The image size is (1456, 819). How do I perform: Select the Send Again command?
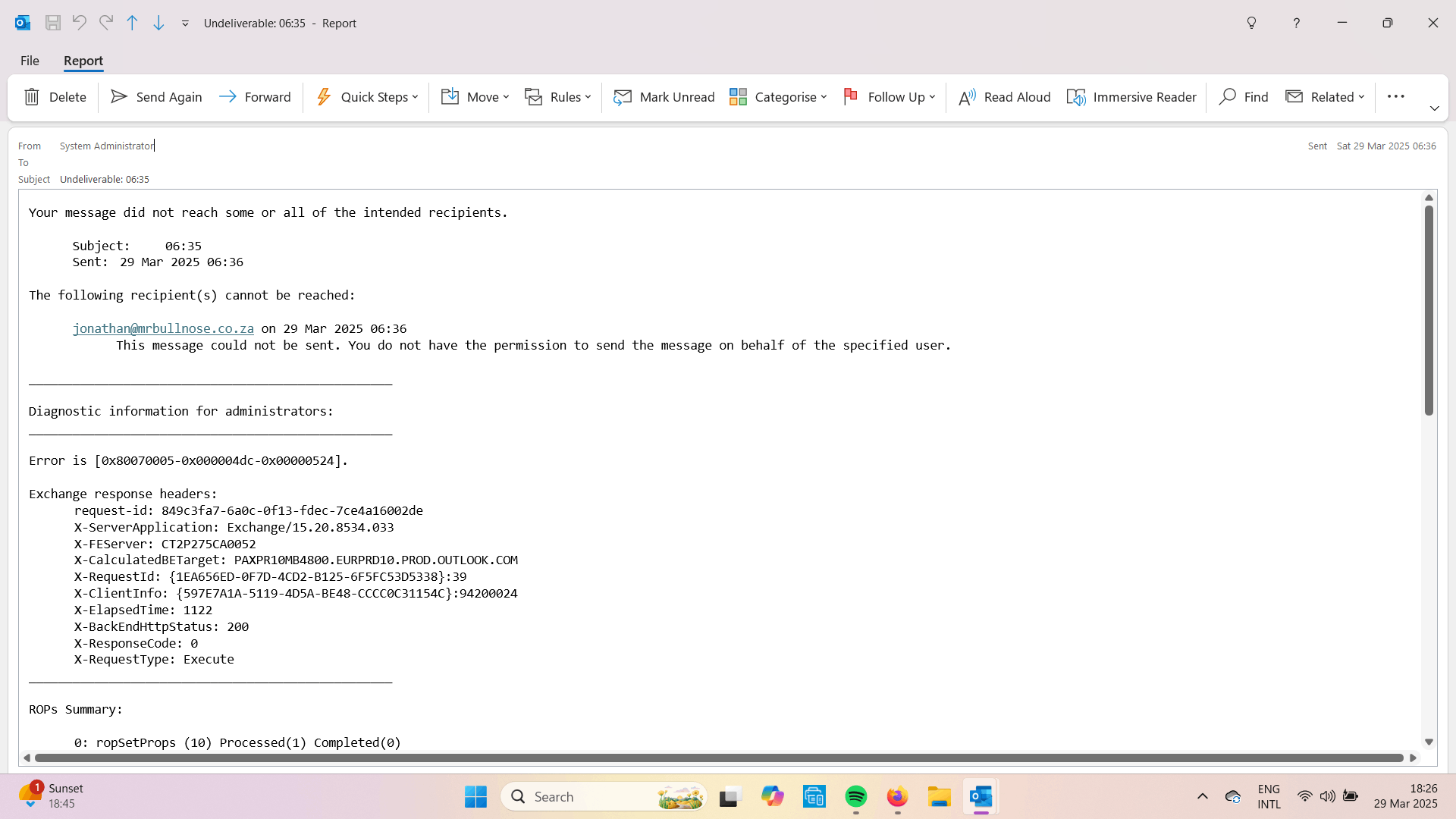click(155, 97)
